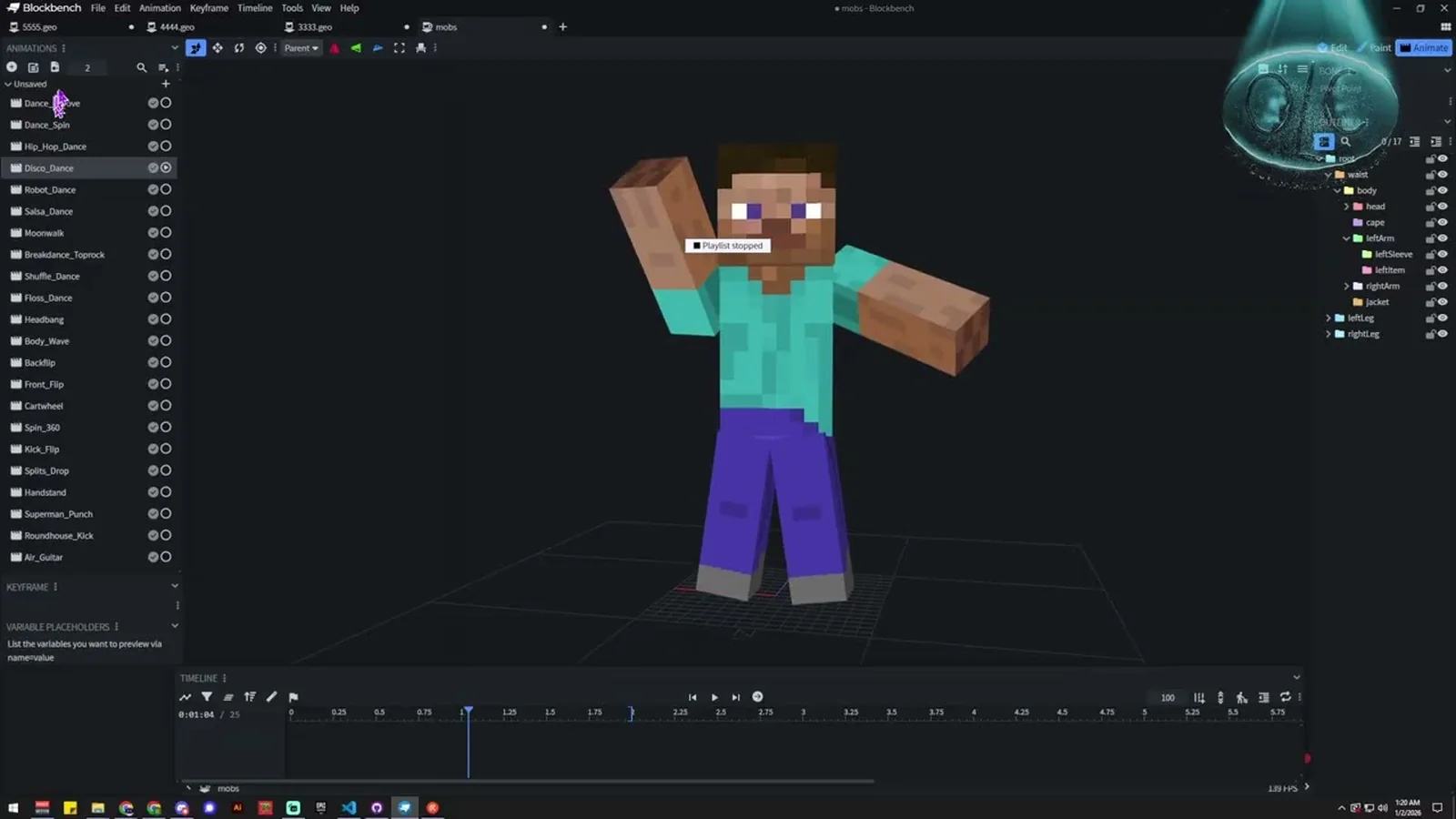Click the red X axis lock icon
Screen dimensions: 1456x819
(x=334, y=48)
